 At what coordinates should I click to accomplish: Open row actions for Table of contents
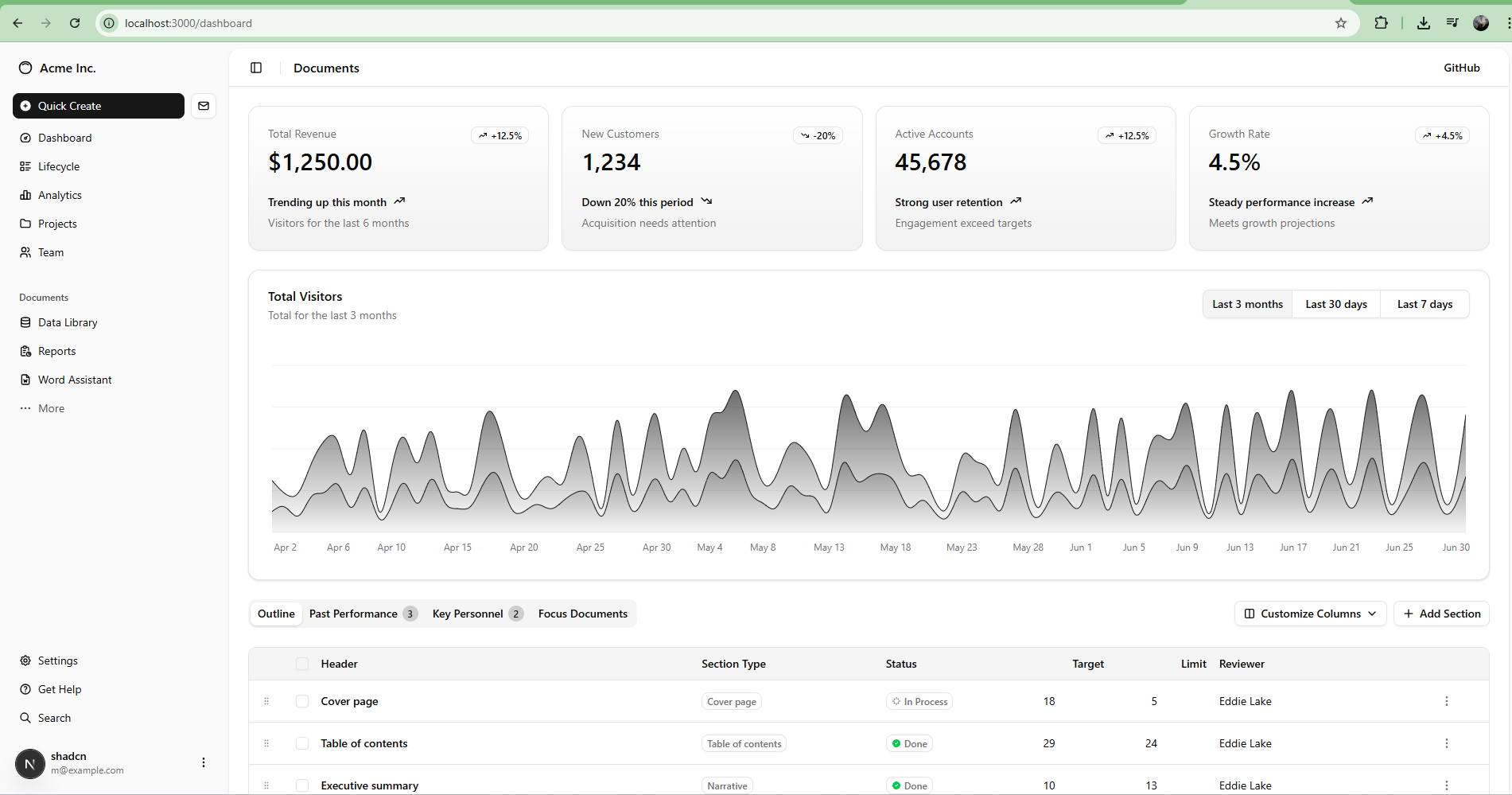point(1446,743)
